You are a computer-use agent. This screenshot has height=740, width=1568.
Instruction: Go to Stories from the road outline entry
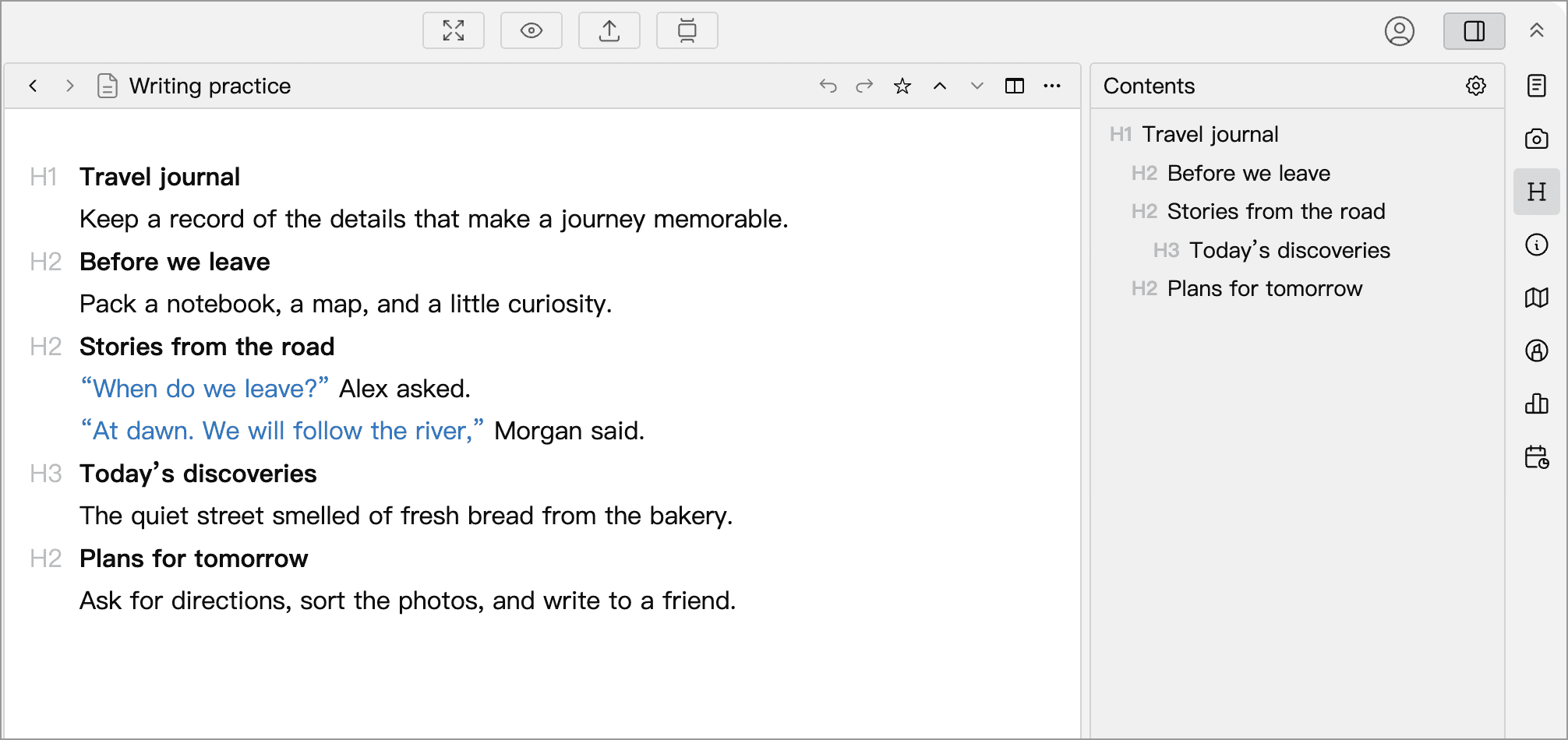pyautogui.click(x=1276, y=211)
